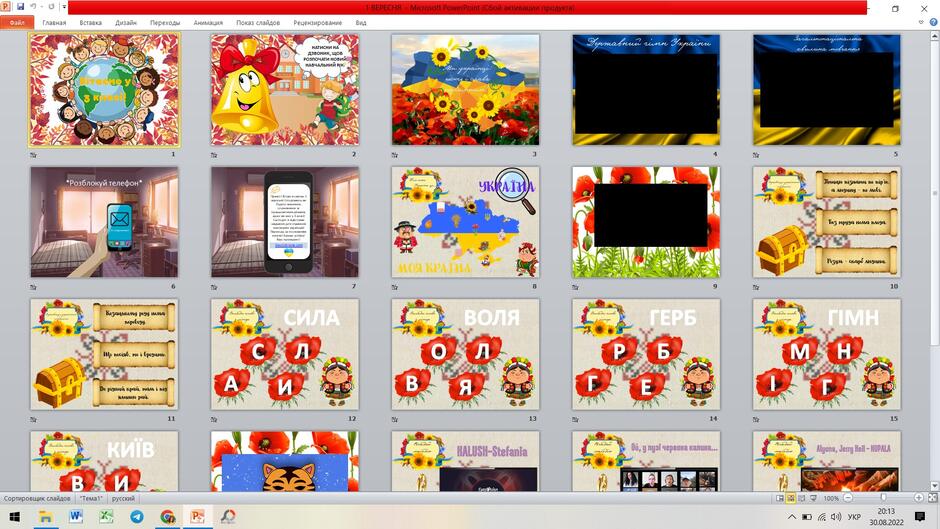This screenshot has height=529, width=940.
Task: Click the русский language indicator
Action: coord(123,498)
